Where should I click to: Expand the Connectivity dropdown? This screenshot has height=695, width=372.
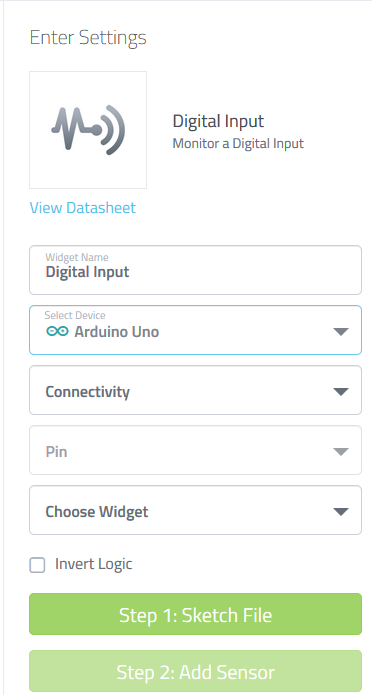pos(196,390)
